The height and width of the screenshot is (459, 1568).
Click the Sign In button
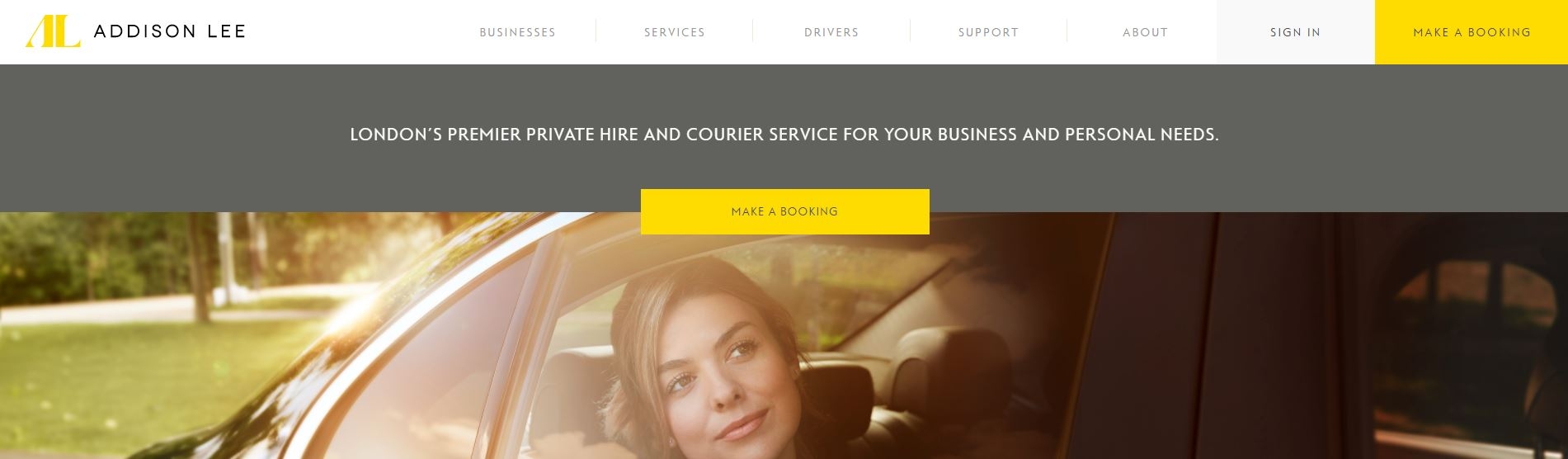(x=1295, y=32)
